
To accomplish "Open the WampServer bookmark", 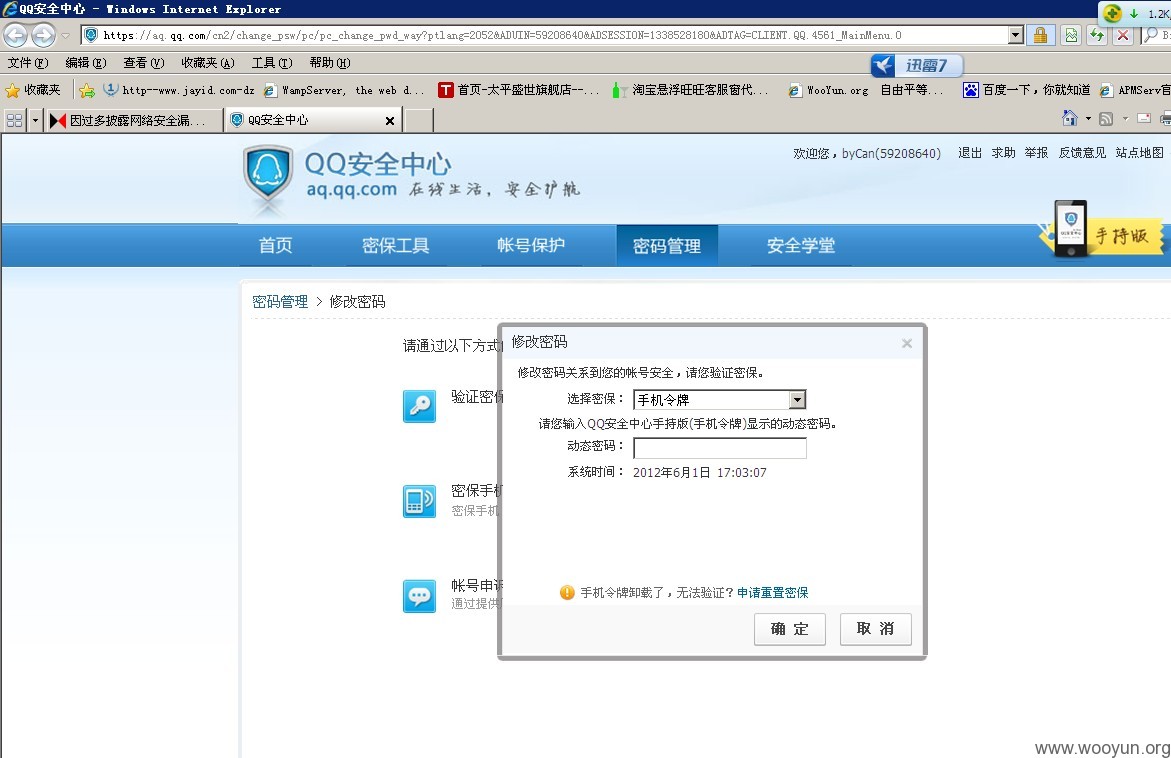I will point(344,90).
